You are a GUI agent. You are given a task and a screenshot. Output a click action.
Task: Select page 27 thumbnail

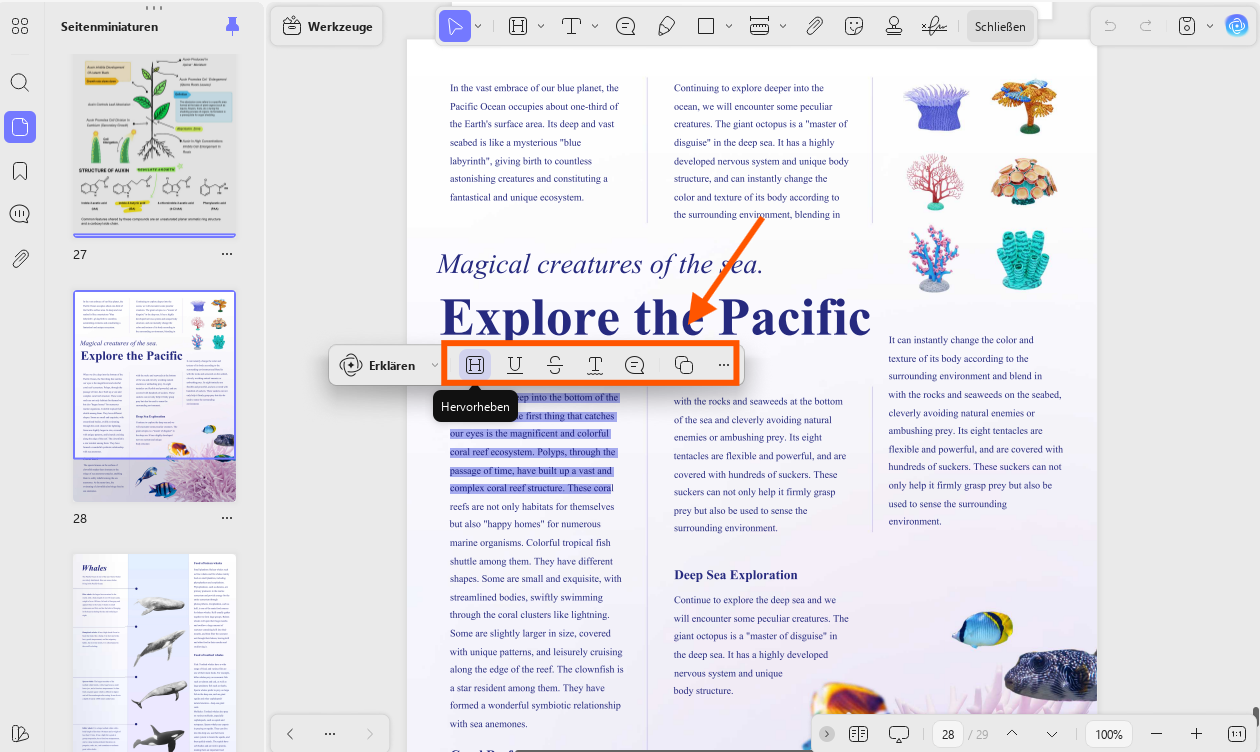(x=154, y=144)
